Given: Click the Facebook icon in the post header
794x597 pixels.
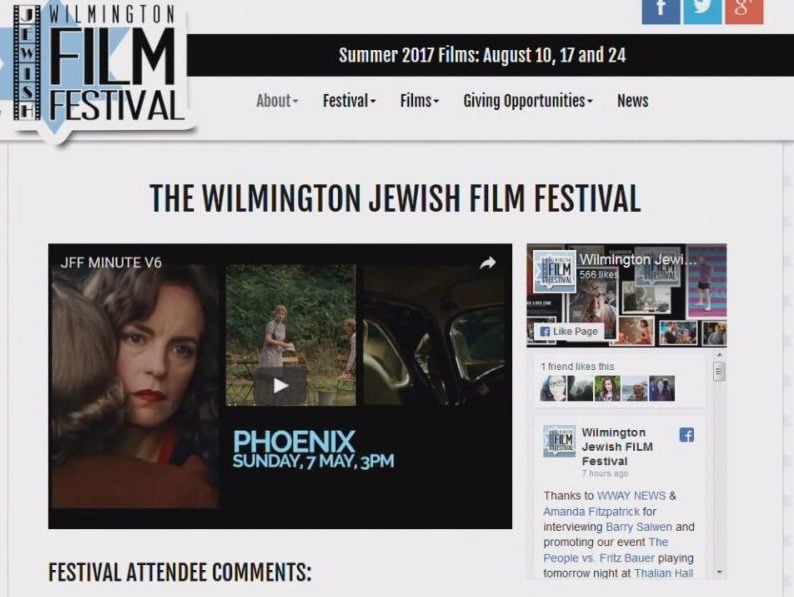Looking at the screenshot, I should pos(687,434).
